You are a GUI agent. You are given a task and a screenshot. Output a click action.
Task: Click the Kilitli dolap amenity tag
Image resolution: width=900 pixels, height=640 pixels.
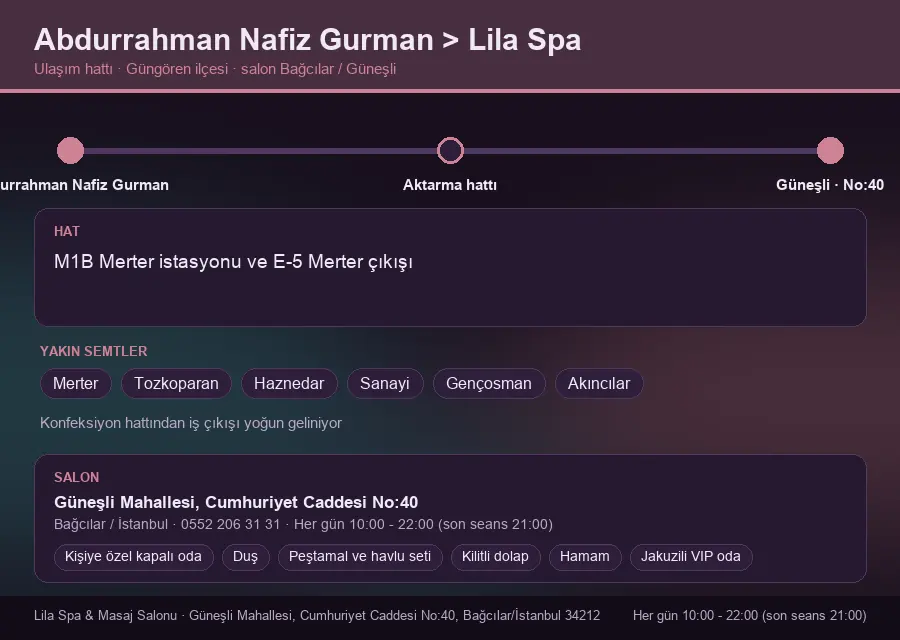click(495, 557)
